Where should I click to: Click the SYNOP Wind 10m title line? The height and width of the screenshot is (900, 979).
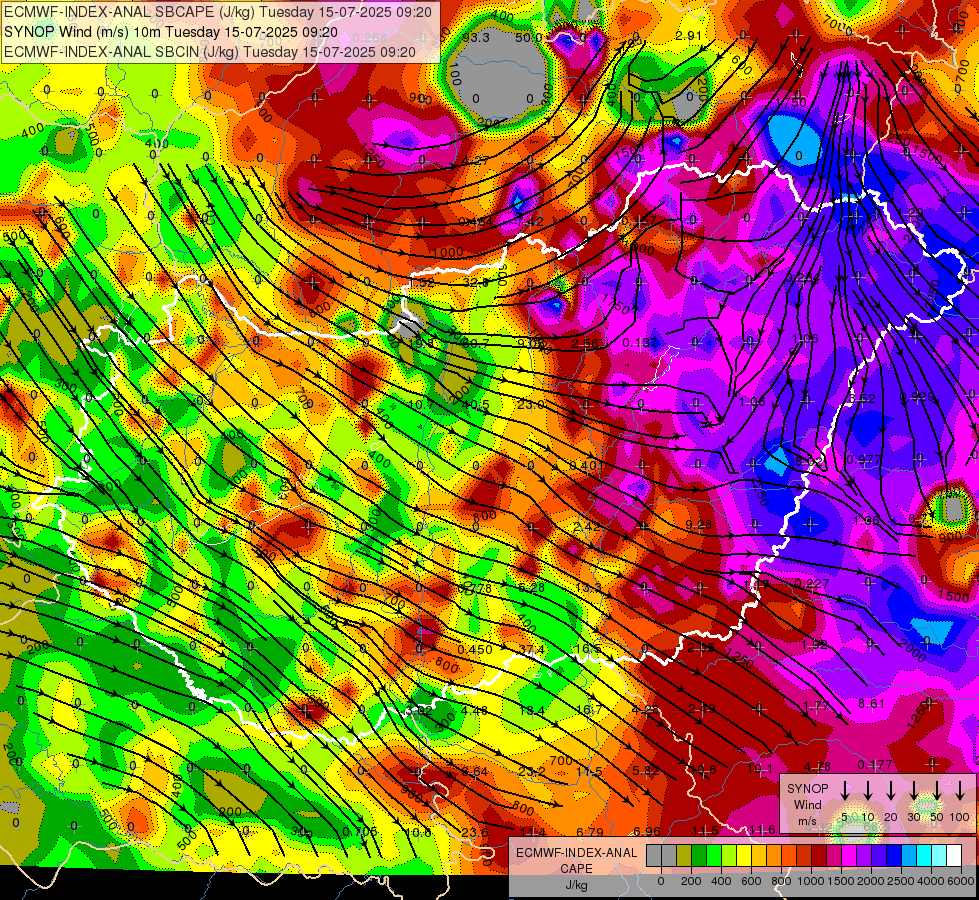point(170,32)
